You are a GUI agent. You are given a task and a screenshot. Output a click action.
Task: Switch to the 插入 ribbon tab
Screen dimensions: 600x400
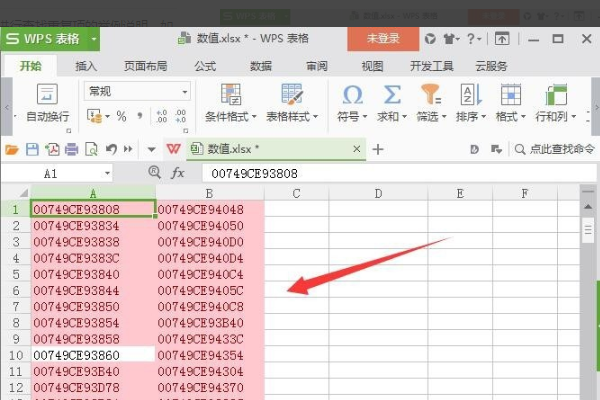pyautogui.click(x=86, y=66)
